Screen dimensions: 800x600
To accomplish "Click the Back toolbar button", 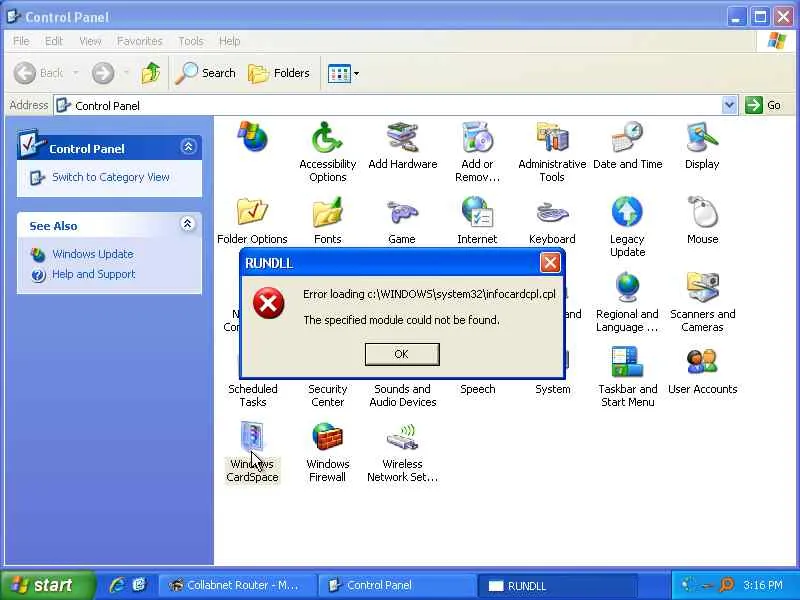I will [x=39, y=73].
